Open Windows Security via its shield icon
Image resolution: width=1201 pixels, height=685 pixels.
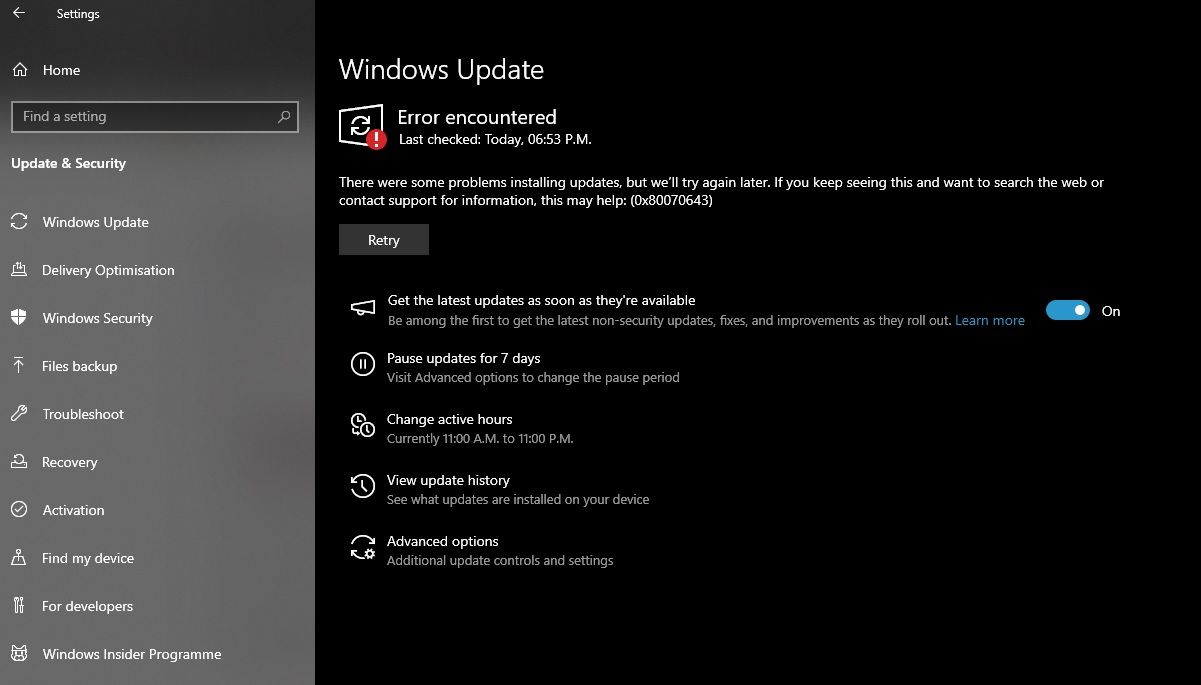[x=19, y=318]
